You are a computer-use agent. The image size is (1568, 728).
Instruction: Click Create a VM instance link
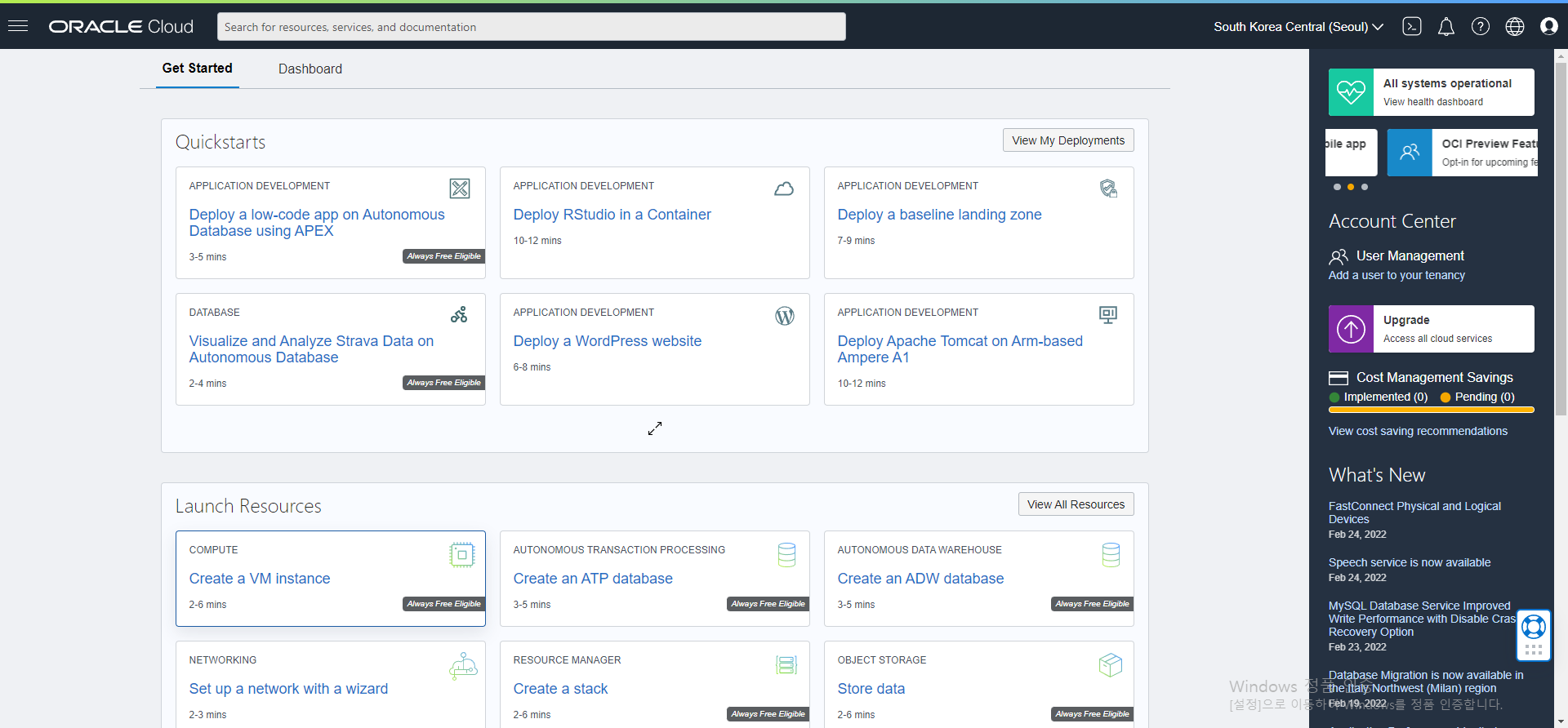pos(260,579)
